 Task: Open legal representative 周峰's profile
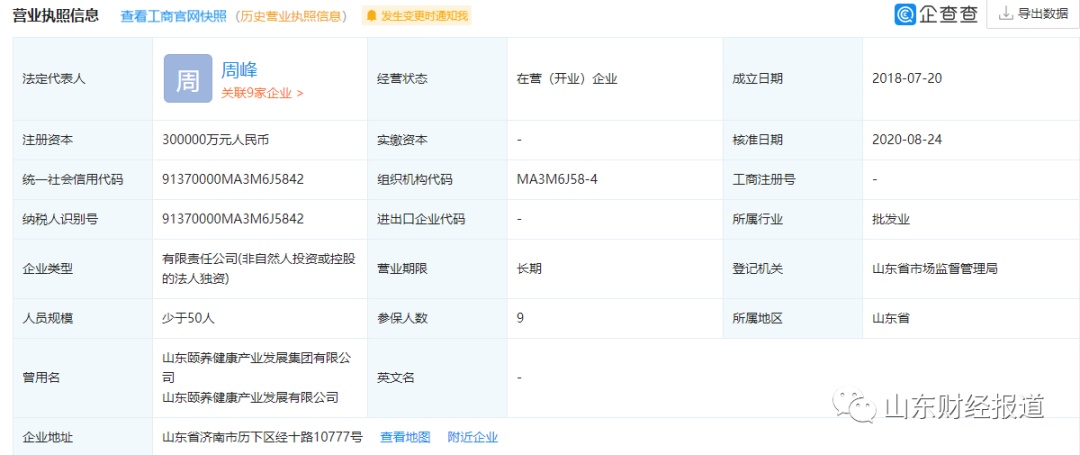point(240,69)
